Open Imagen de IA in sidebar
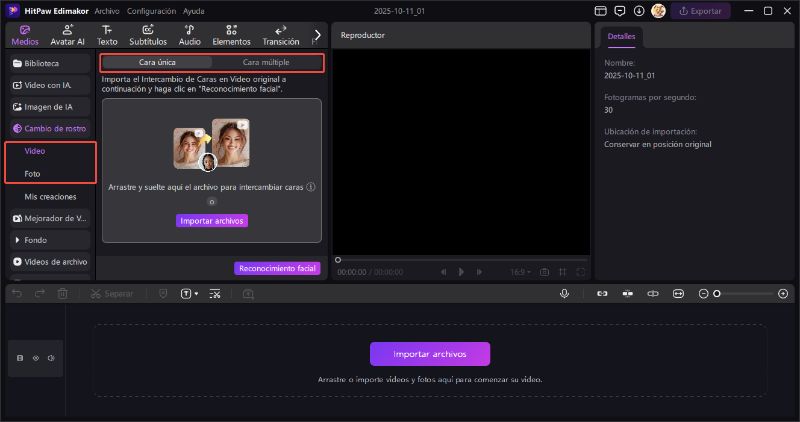This screenshot has width=800, height=422. 50,107
